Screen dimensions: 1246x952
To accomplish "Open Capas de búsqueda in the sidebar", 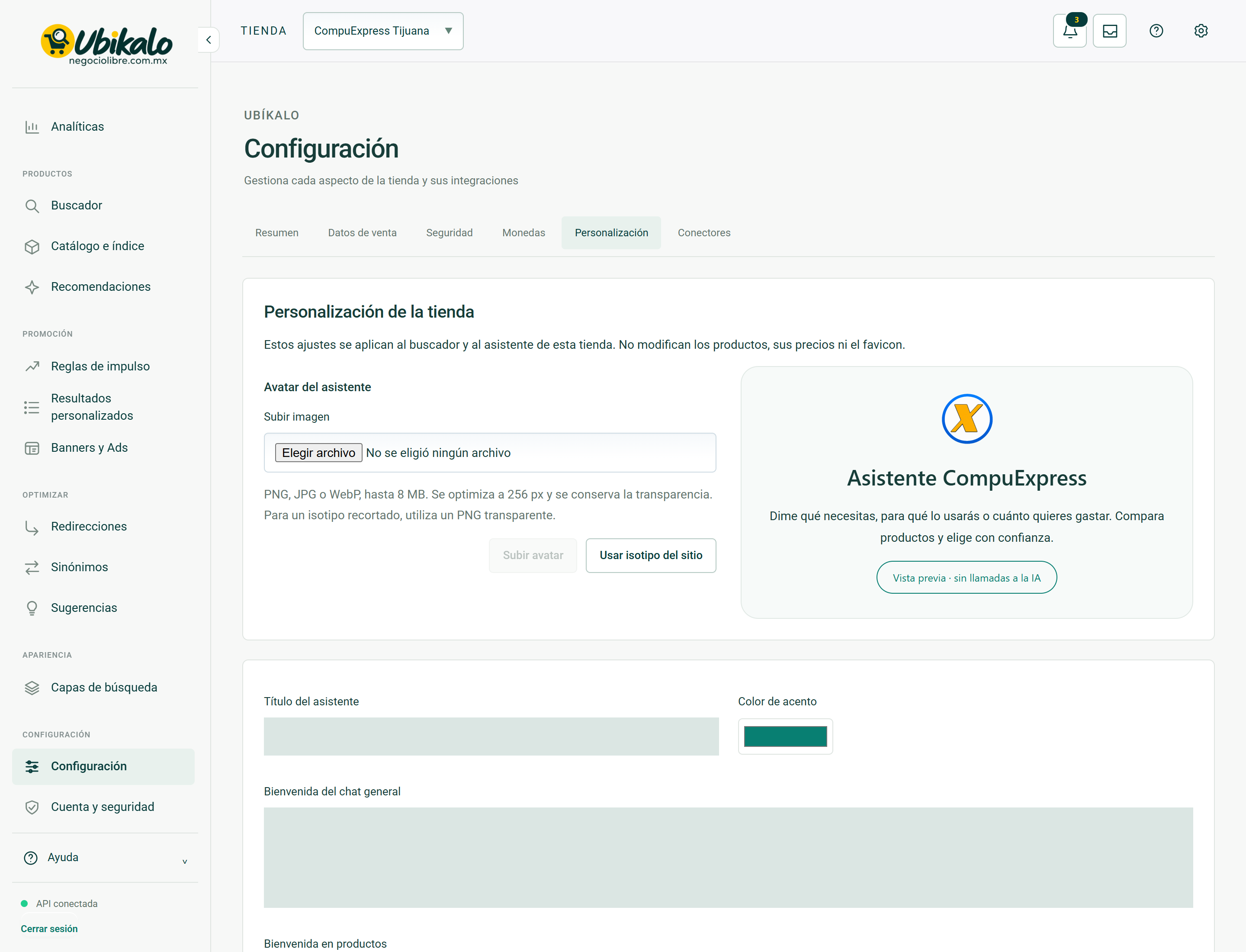I will [103, 688].
